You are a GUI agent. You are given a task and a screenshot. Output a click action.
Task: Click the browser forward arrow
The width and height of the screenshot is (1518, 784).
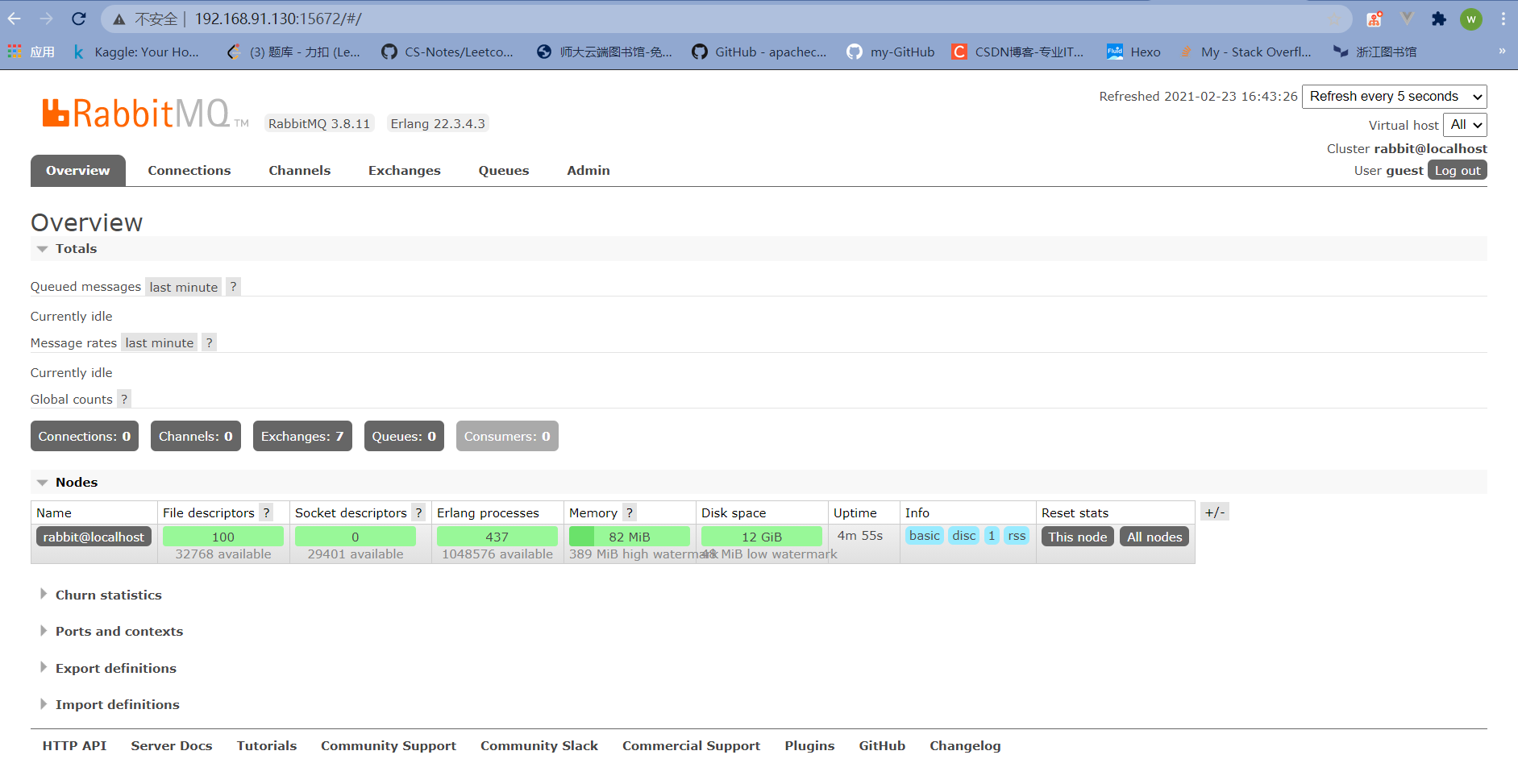click(46, 19)
